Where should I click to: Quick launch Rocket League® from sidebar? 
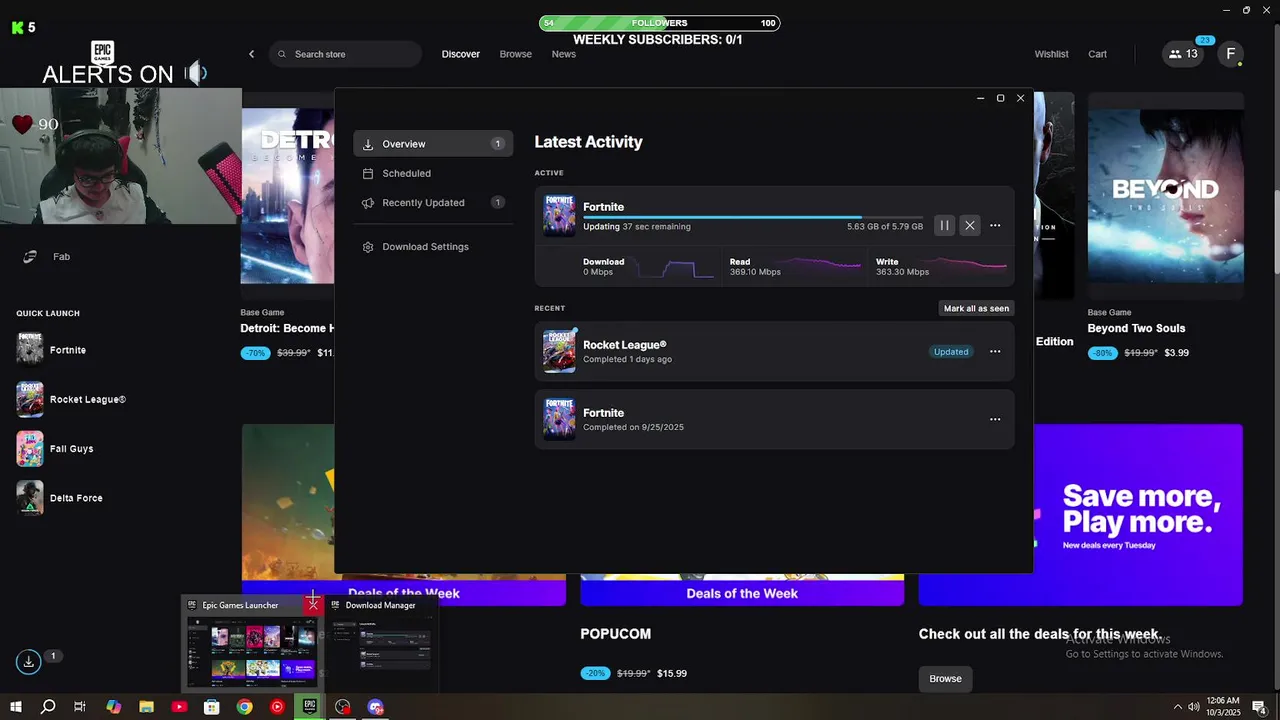pyautogui.click(x=72, y=399)
